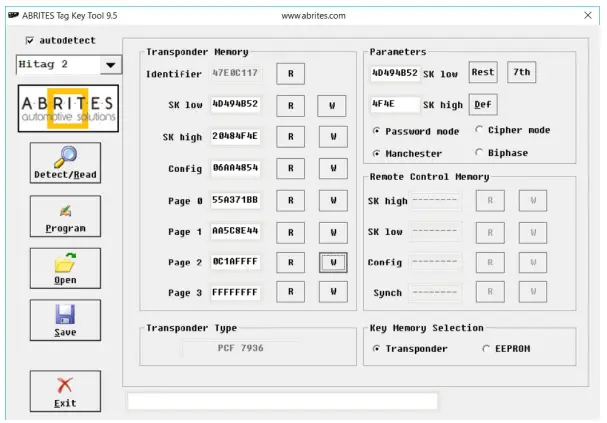Click the Remote Control SK high W button

click(533, 200)
